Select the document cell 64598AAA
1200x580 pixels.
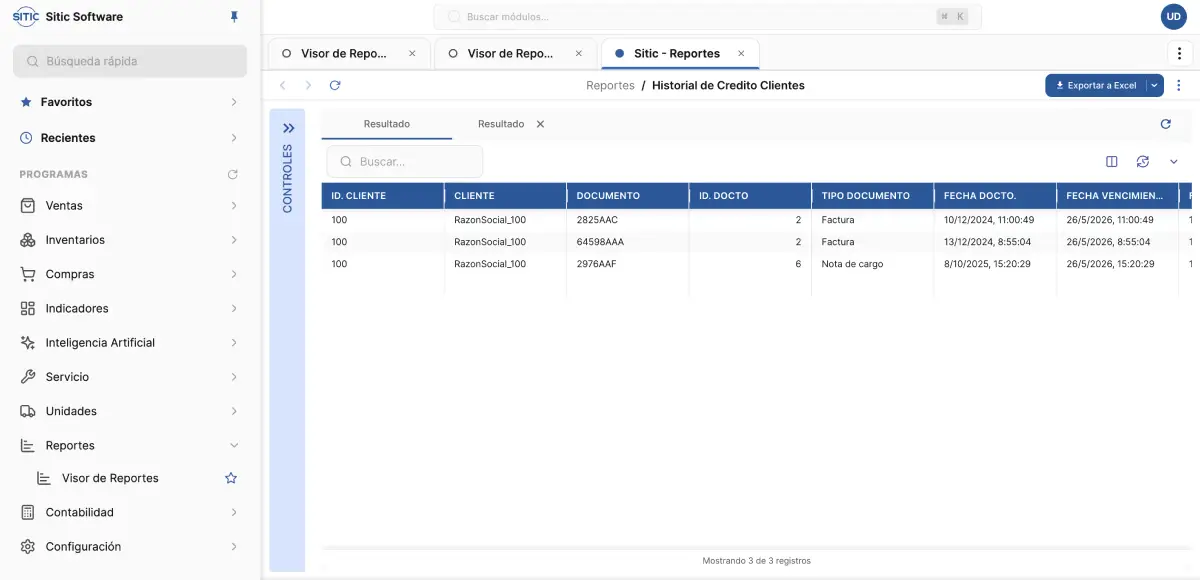(x=627, y=242)
